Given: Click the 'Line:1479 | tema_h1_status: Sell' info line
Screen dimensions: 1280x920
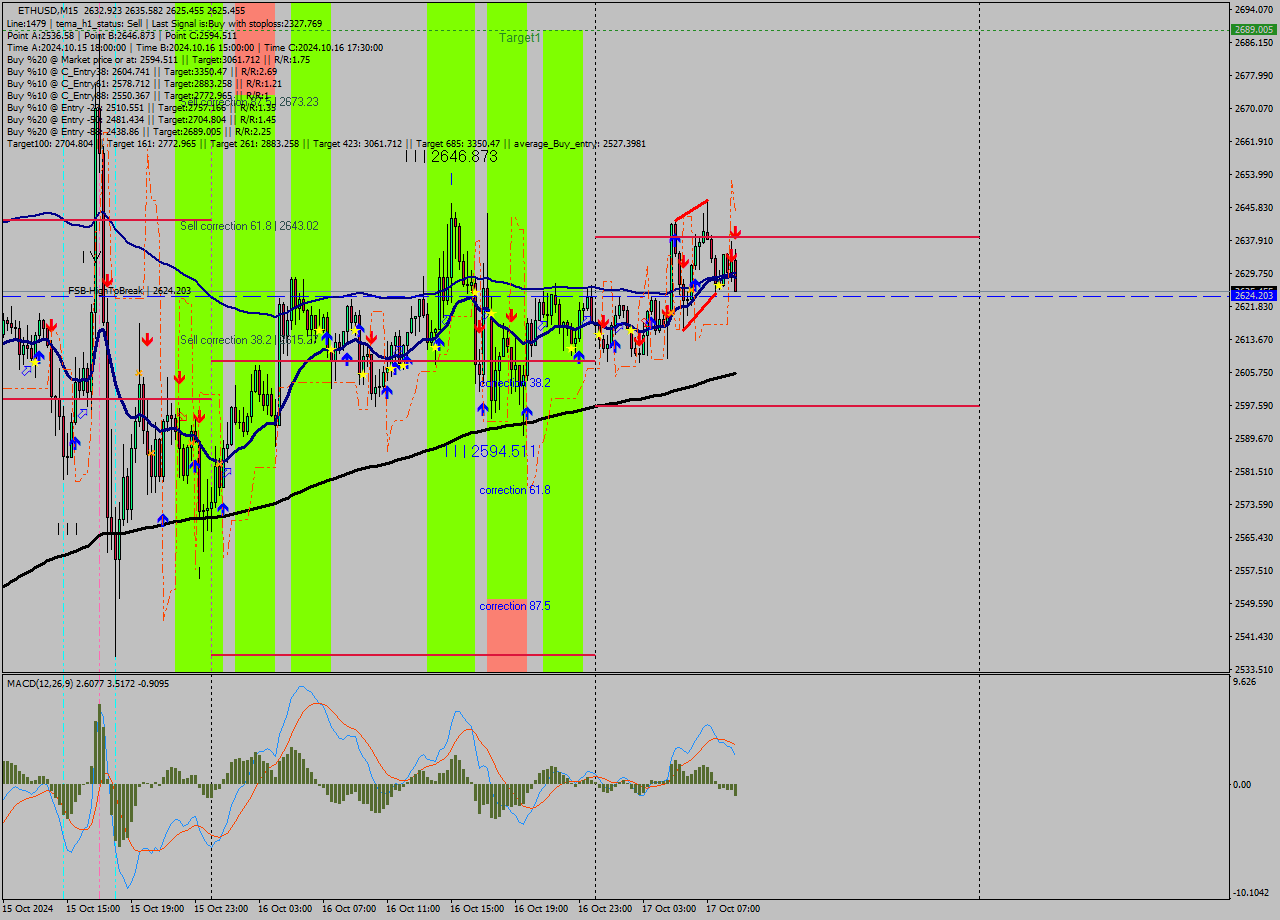Looking at the screenshot, I should coord(164,23).
